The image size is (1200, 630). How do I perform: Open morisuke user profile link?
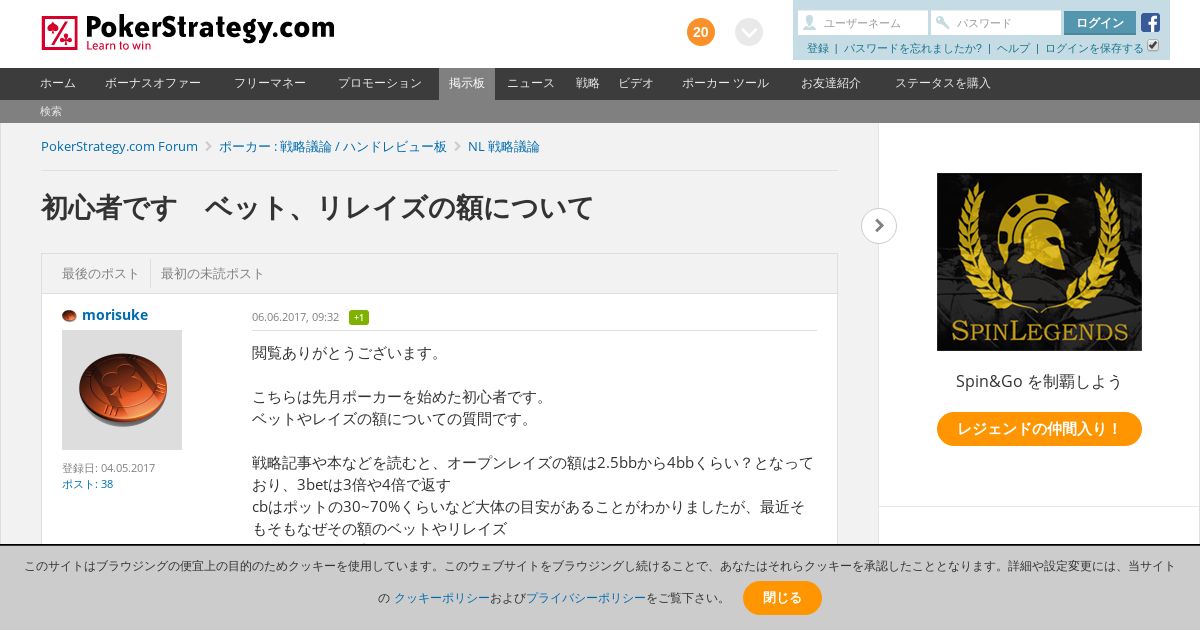[115, 315]
